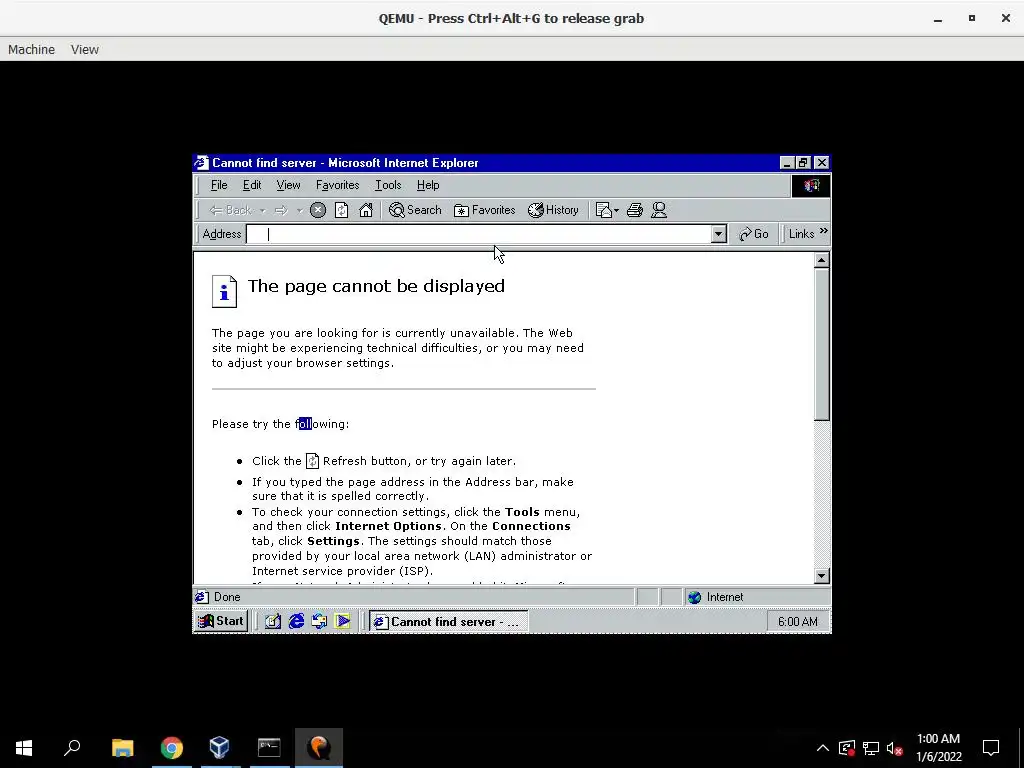Show the History pane

point(553,210)
